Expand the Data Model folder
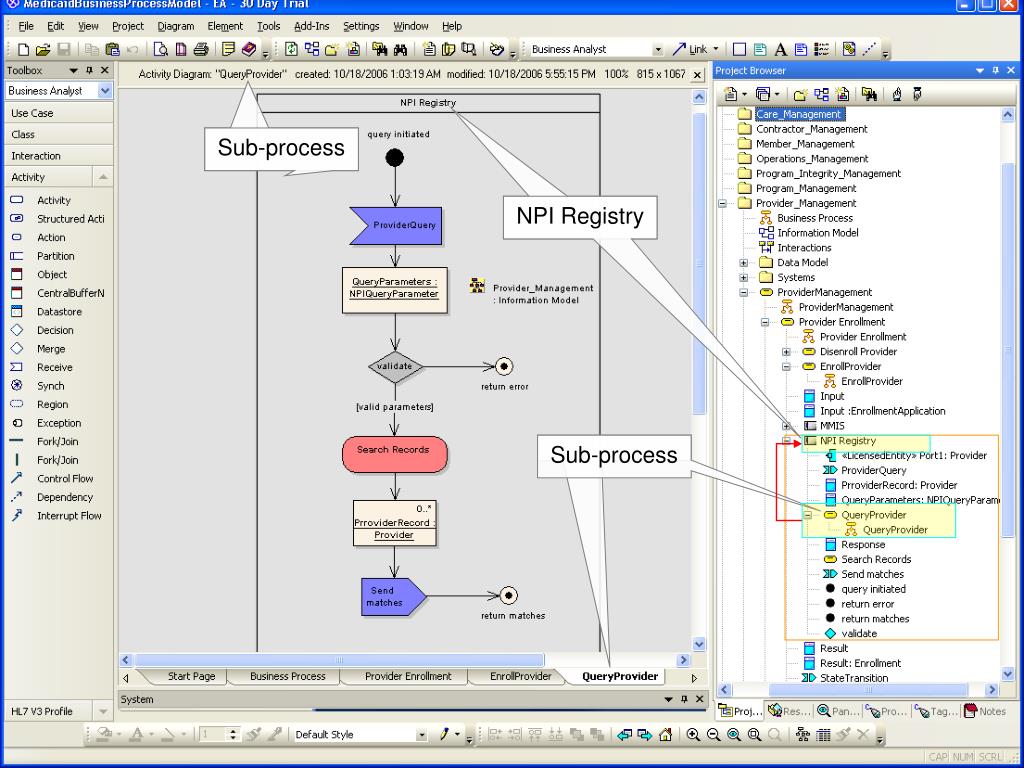Viewport: 1024px width, 768px height. coord(744,263)
